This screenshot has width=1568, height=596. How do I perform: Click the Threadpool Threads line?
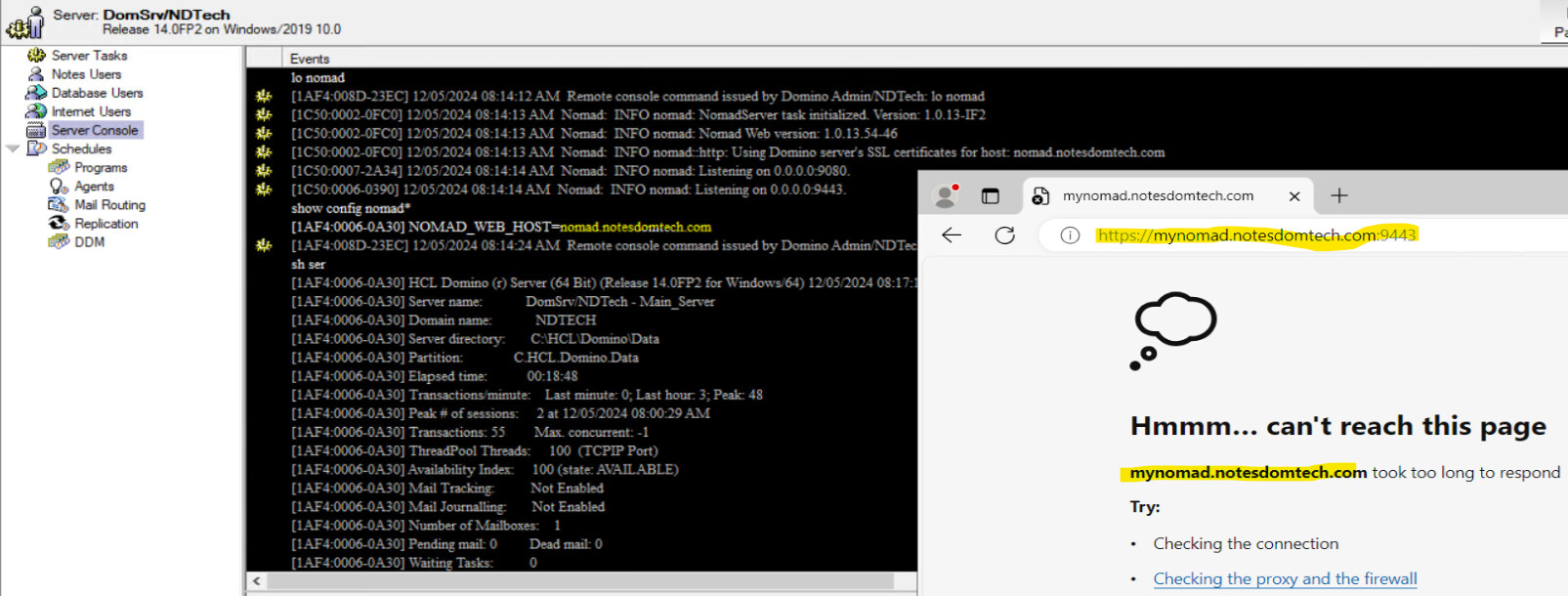click(x=475, y=450)
